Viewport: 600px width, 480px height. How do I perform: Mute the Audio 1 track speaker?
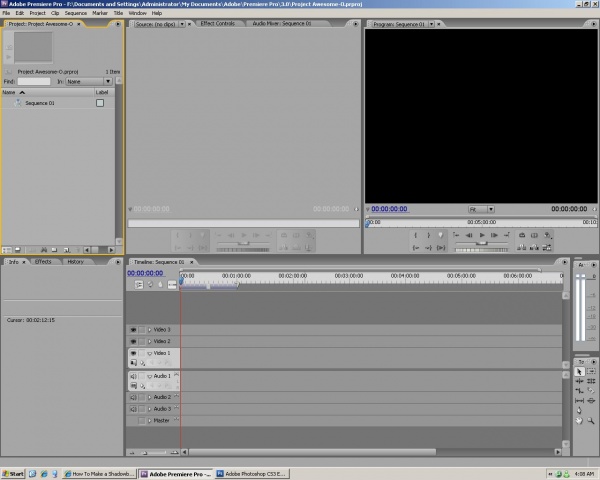(x=132, y=376)
